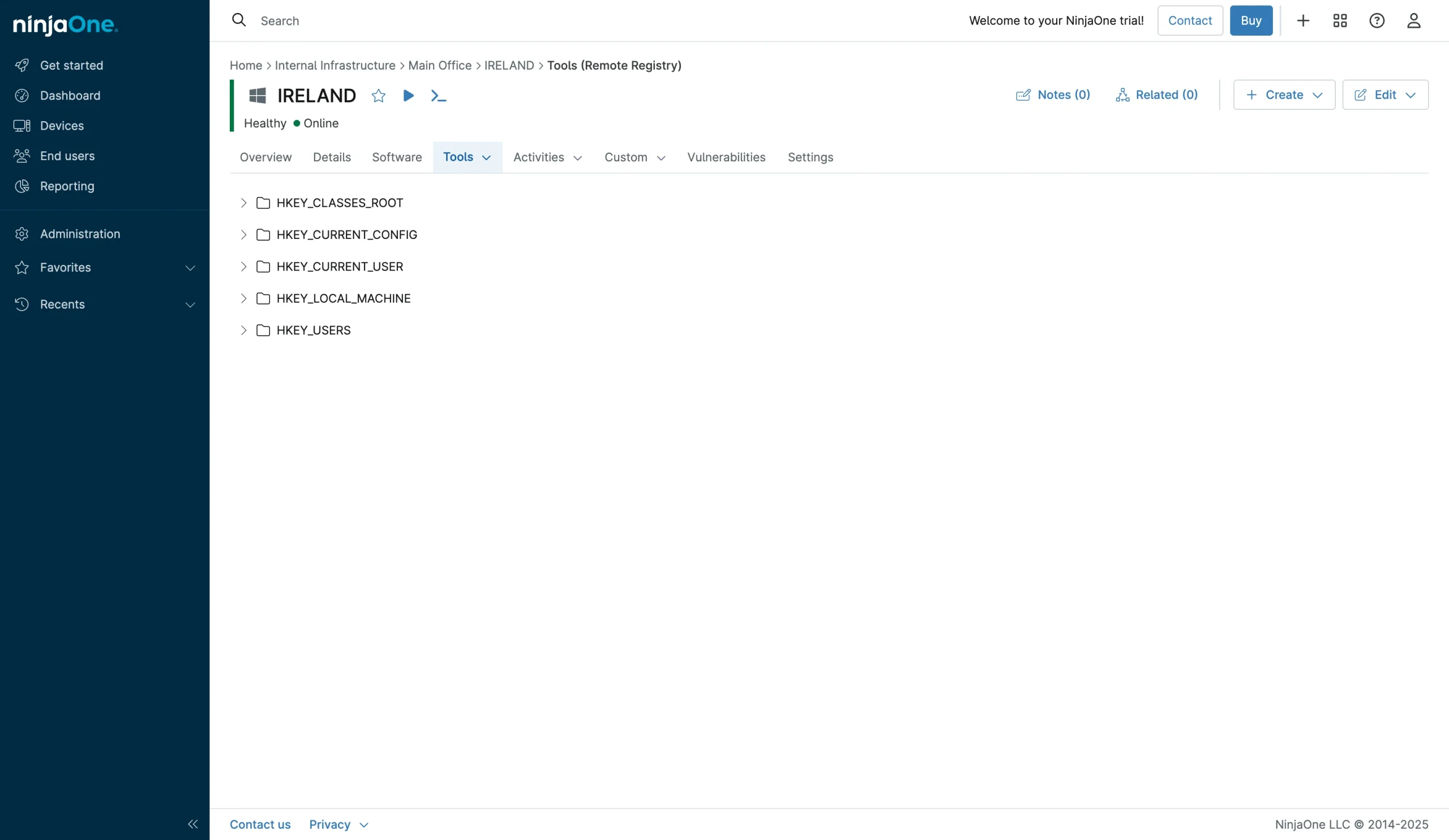The width and height of the screenshot is (1449, 840).
Task: Go to Main Office in breadcrumb
Action: [x=439, y=66]
